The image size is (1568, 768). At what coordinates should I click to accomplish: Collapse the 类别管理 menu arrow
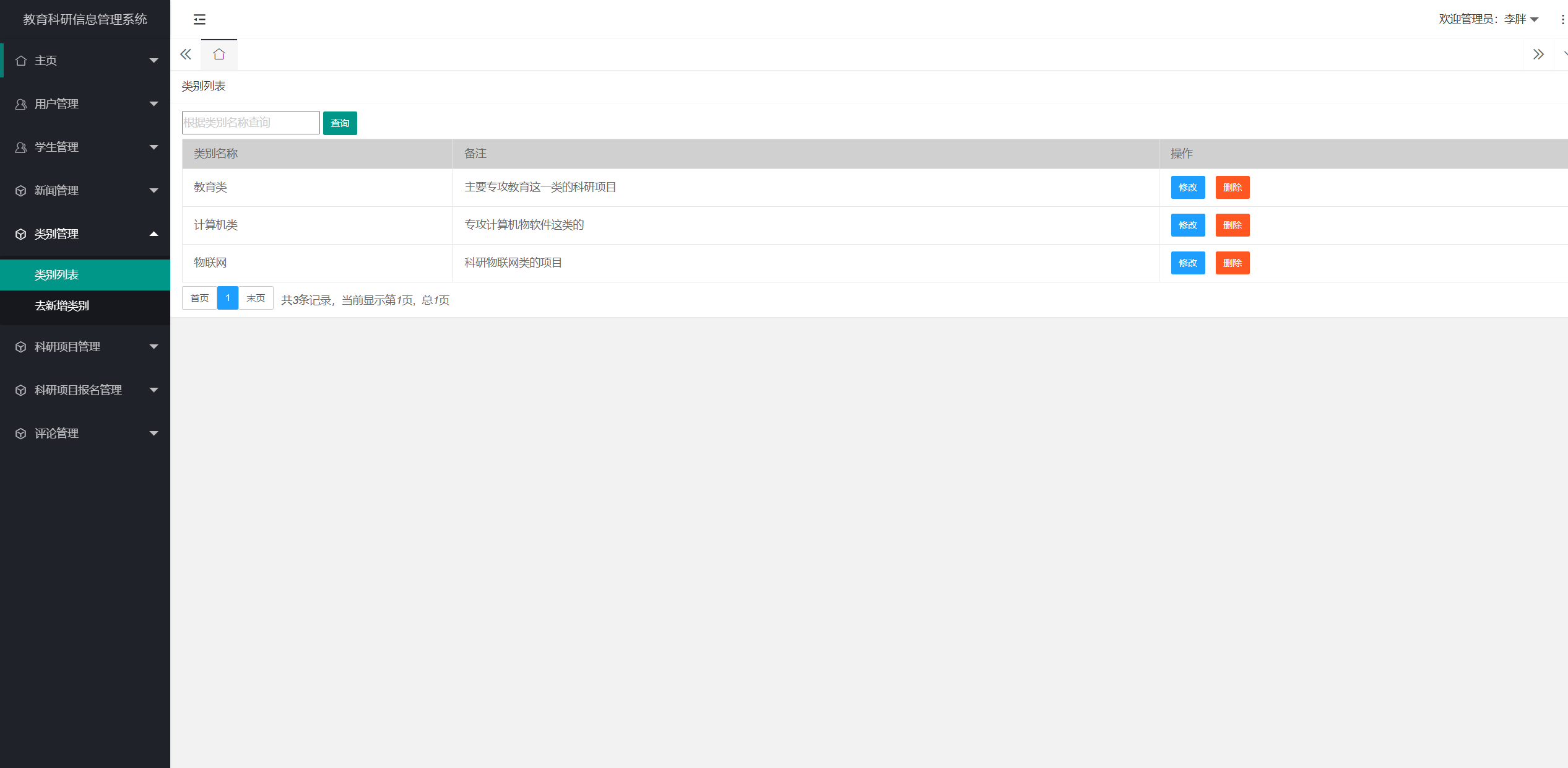coord(154,234)
